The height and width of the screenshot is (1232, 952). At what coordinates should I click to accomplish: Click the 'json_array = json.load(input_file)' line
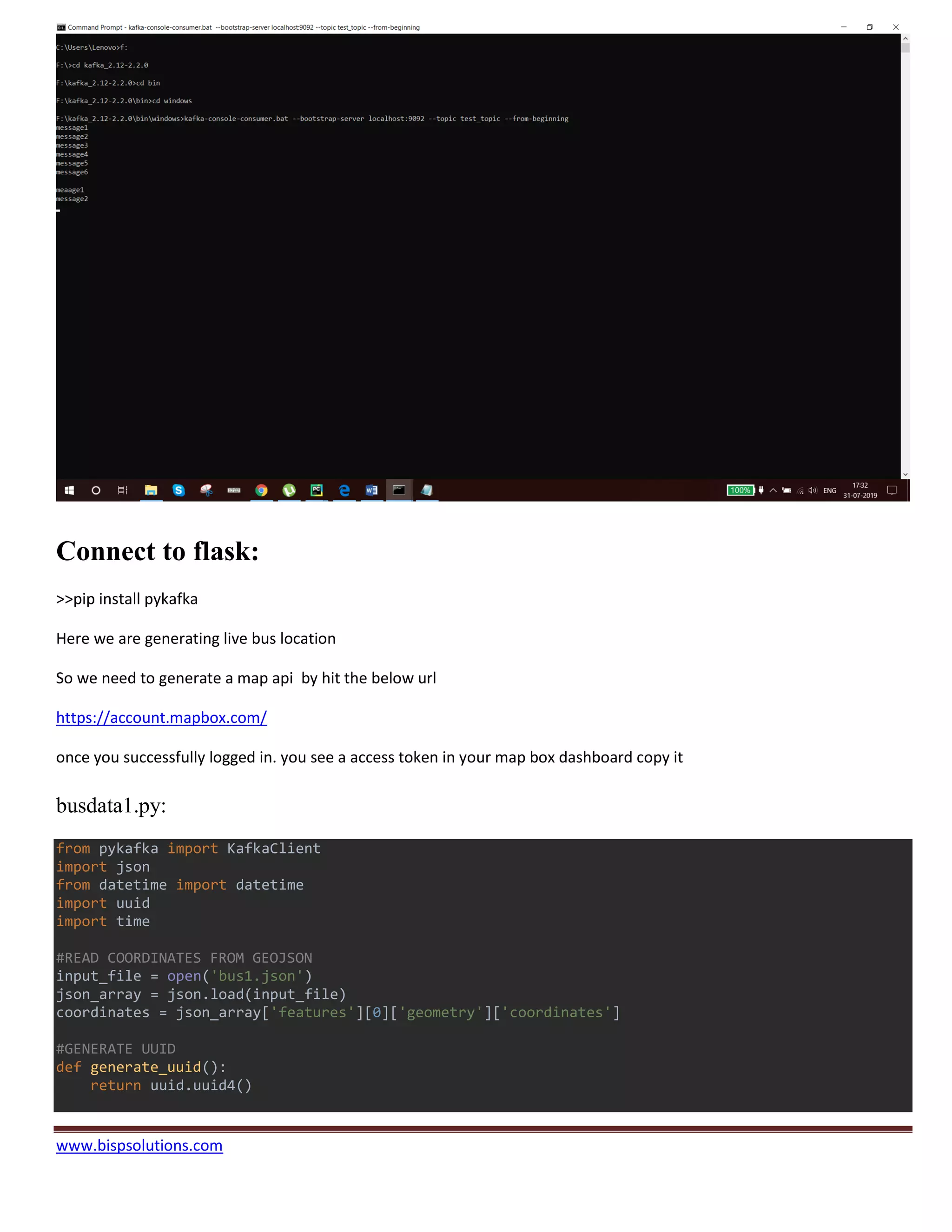tap(201, 994)
